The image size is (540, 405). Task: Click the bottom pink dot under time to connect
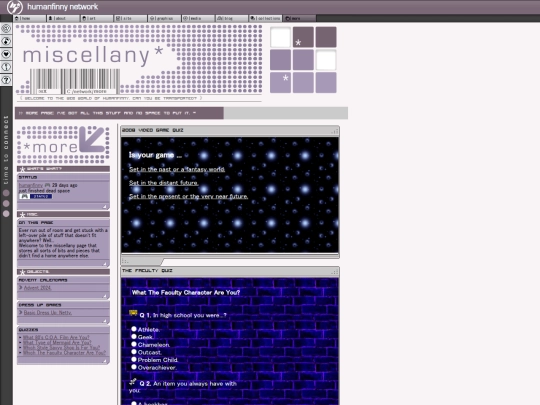pos(6,214)
